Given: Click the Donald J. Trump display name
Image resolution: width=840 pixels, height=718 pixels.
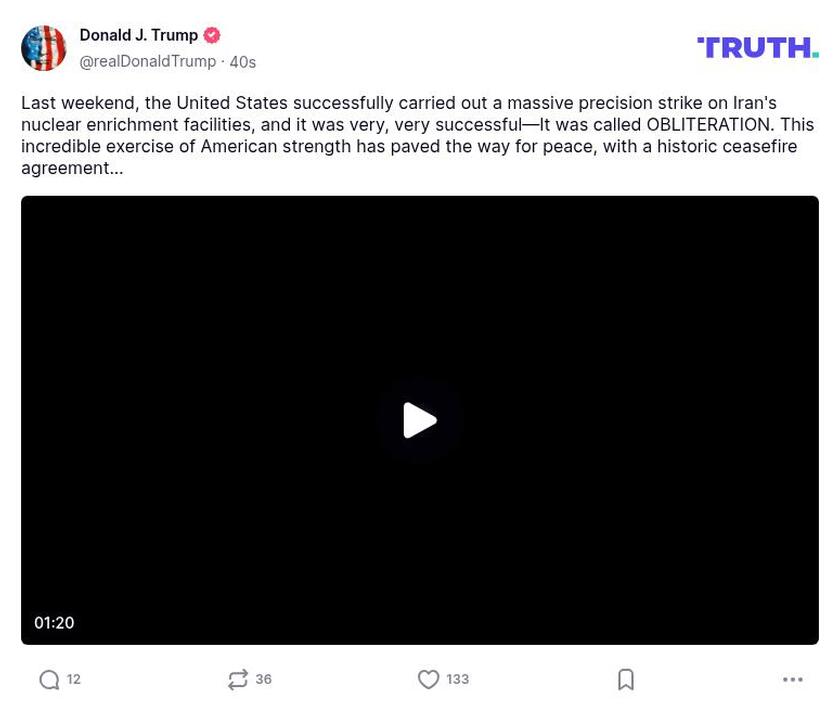Looking at the screenshot, I should [138, 34].
